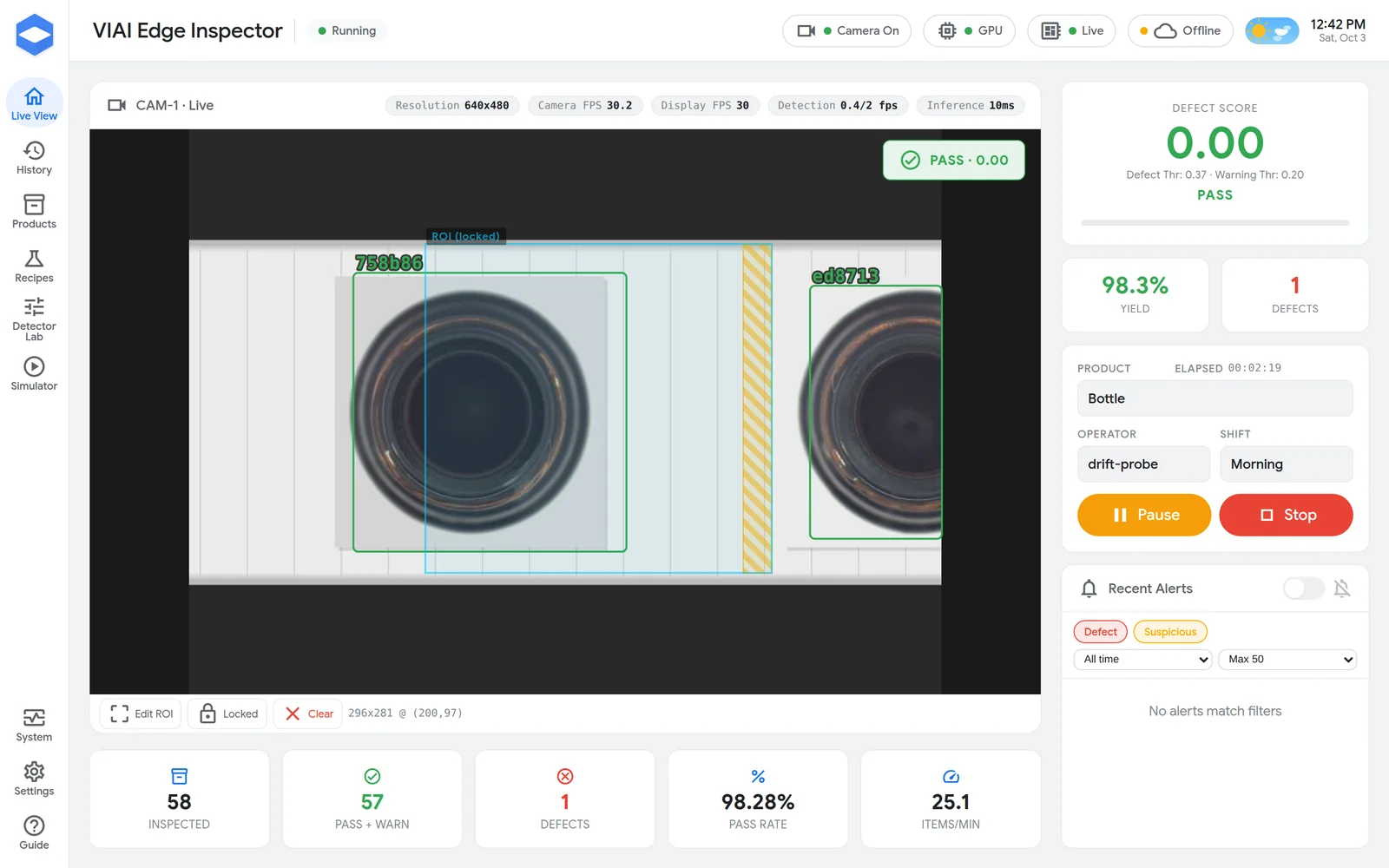Click the Bottle product field
Viewport: 1389px width, 868px height.
click(x=1215, y=398)
